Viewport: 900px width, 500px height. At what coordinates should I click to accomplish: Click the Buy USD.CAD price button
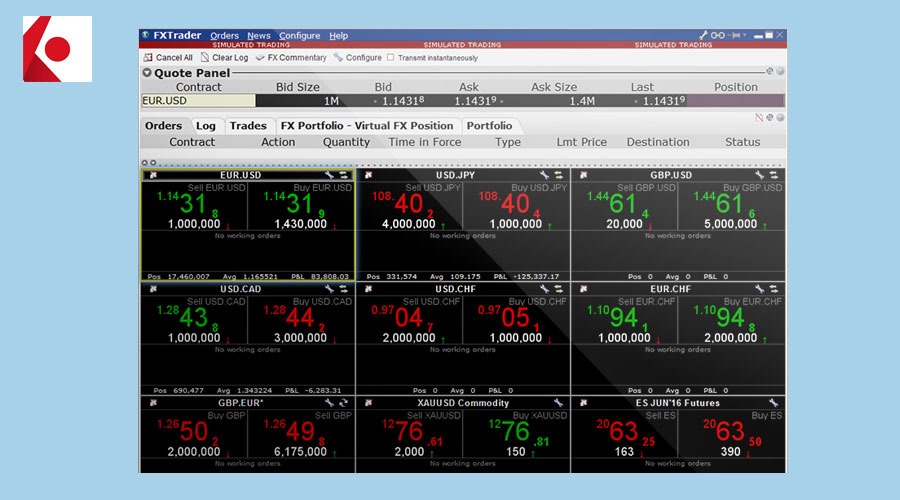click(x=301, y=320)
